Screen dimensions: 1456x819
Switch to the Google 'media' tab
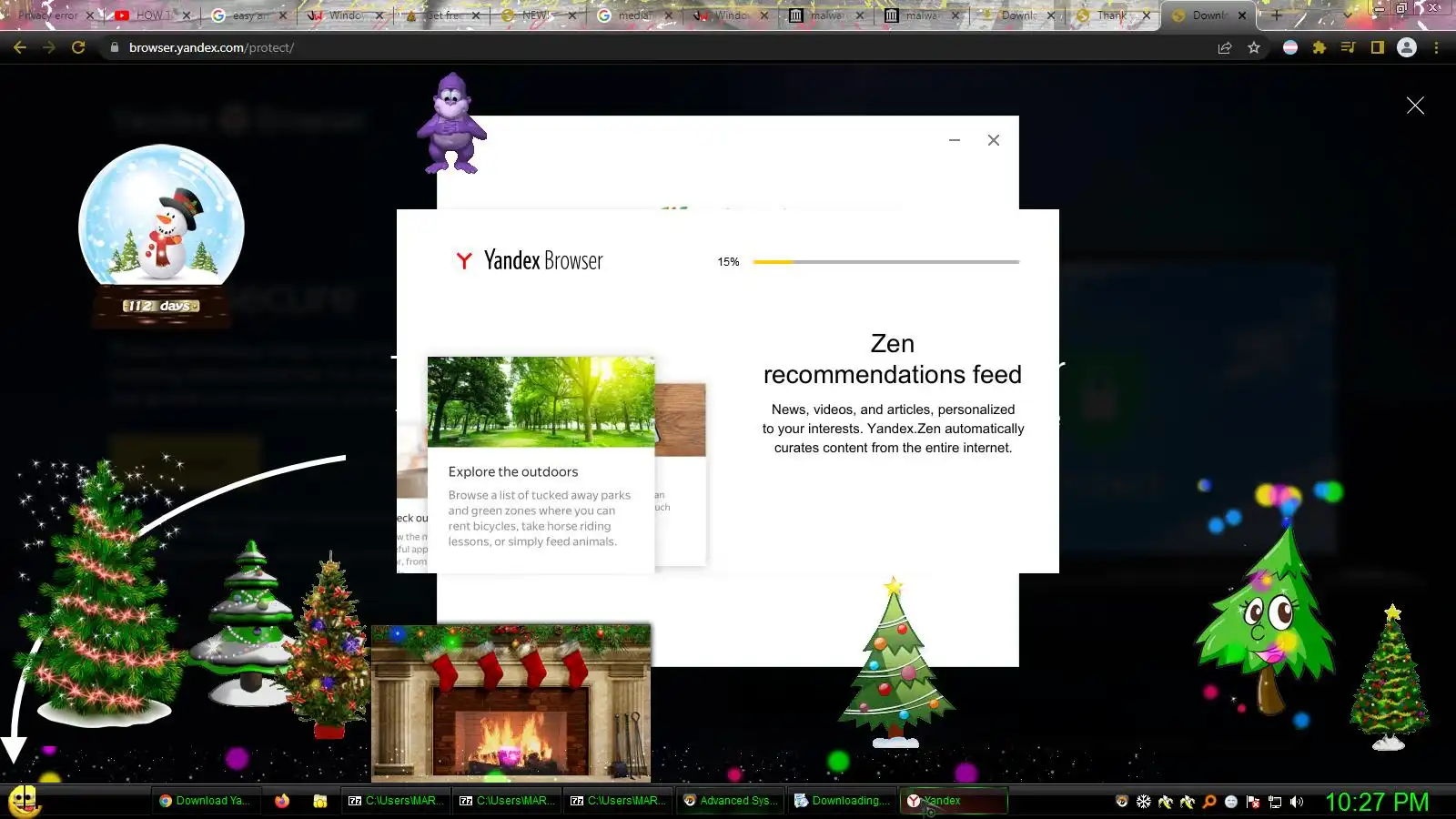635,15
